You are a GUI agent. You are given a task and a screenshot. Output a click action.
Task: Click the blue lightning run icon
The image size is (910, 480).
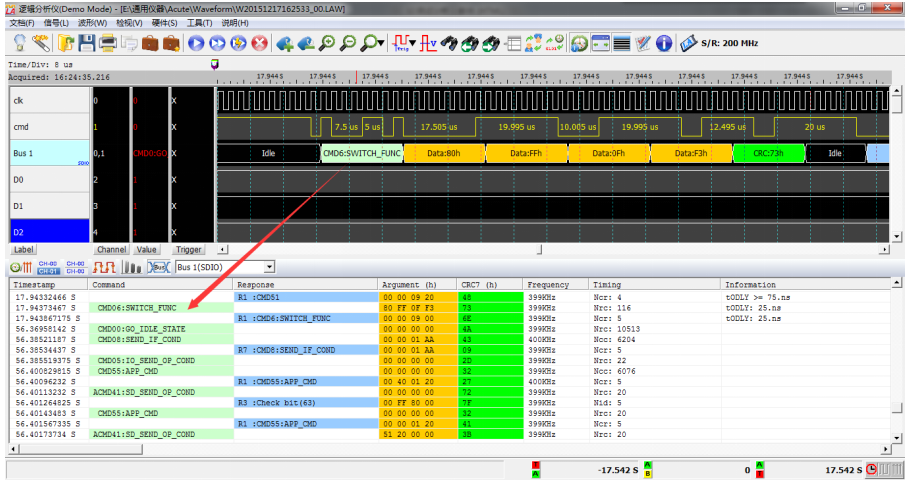pyautogui.click(x=238, y=43)
